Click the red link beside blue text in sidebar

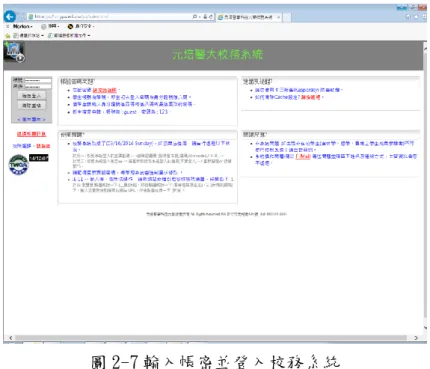[x=43, y=146]
